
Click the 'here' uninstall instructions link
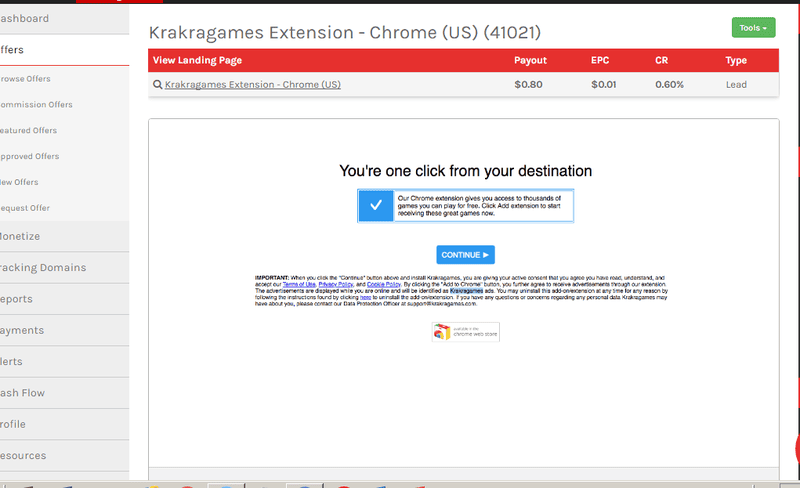pyautogui.click(x=365, y=297)
